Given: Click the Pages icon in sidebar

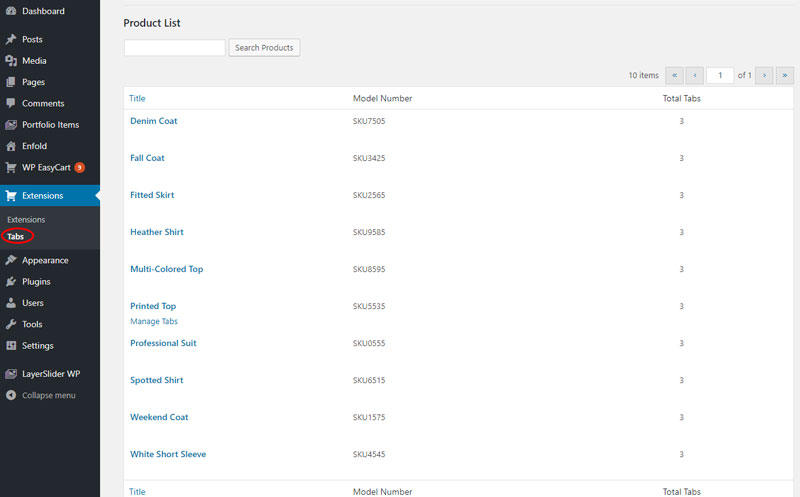Looking at the screenshot, I should point(11,82).
